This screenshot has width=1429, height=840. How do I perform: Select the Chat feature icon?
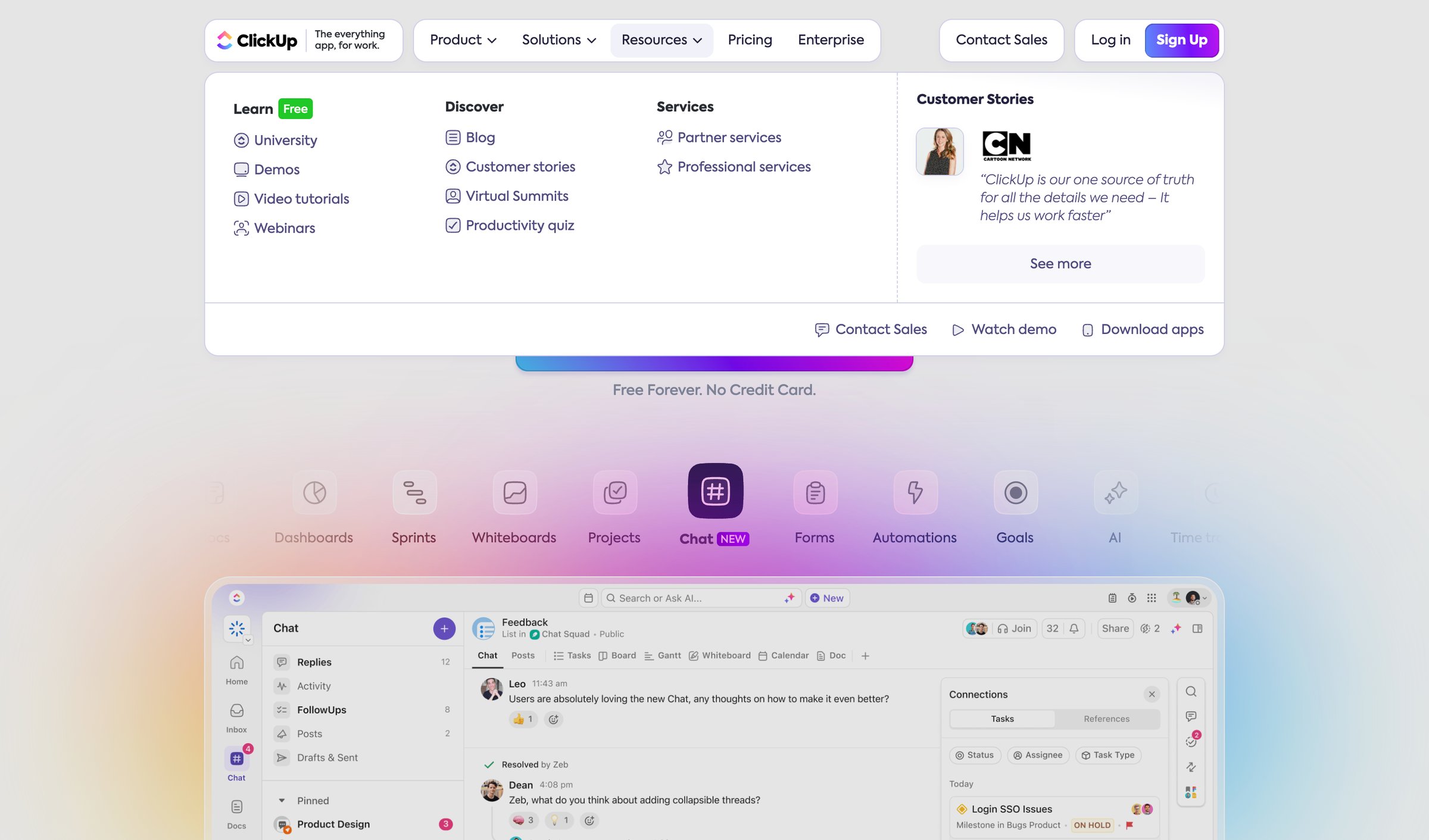715,491
